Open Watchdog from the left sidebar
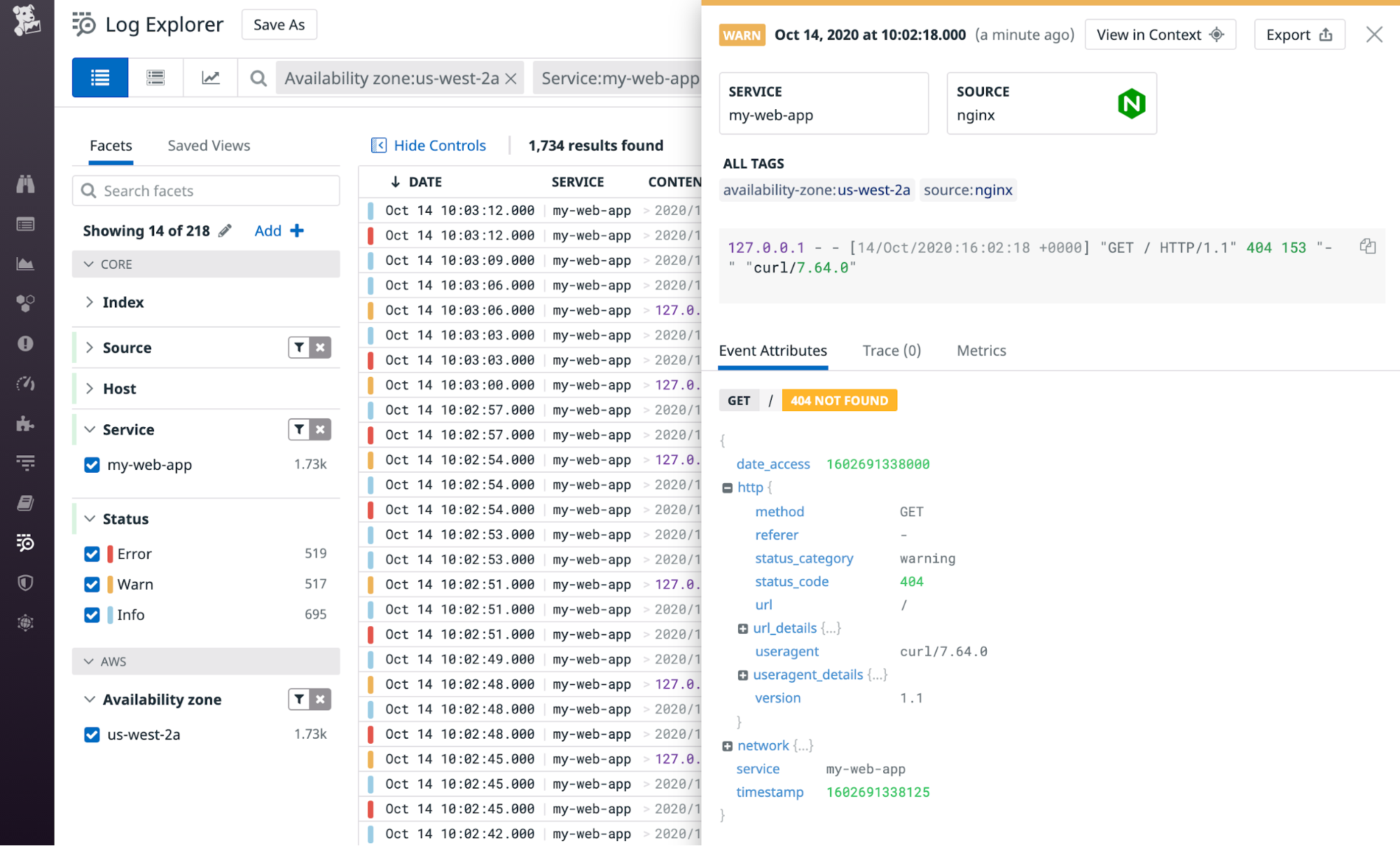The width and height of the screenshot is (1400, 846). click(x=25, y=185)
